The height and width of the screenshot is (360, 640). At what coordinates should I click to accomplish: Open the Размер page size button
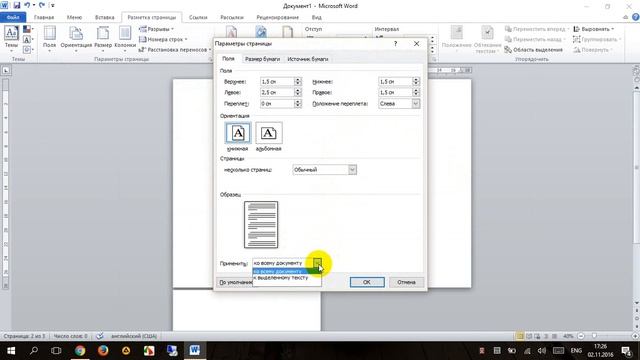pos(103,38)
